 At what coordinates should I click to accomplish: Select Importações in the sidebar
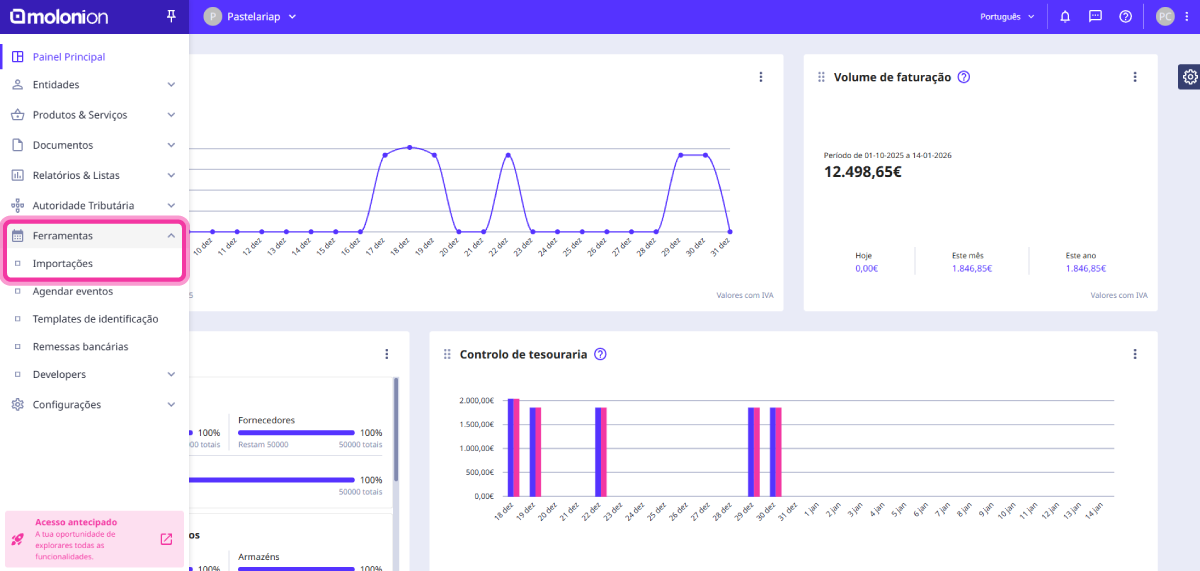point(62,264)
